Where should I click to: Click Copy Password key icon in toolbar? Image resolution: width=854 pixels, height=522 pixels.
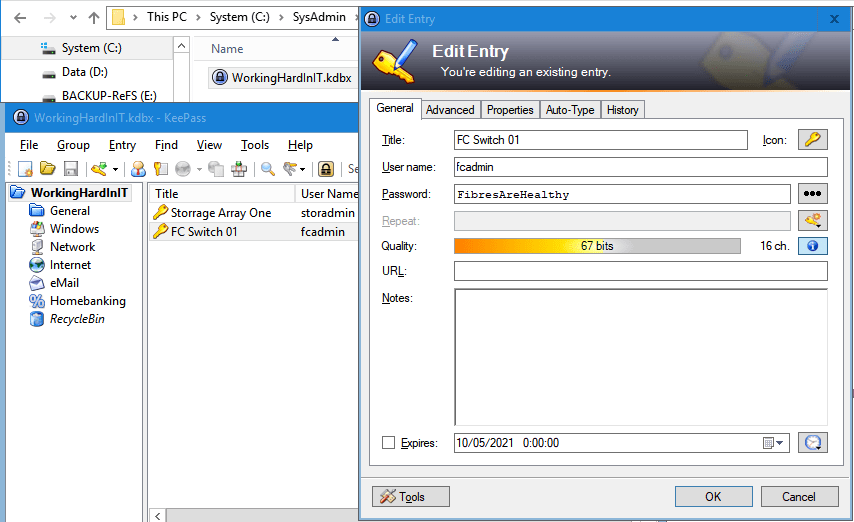click(x=161, y=169)
